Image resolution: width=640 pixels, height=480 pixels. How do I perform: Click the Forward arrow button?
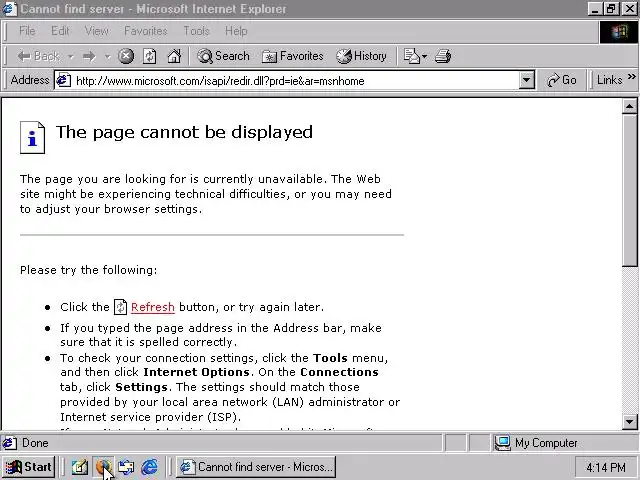click(x=89, y=56)
